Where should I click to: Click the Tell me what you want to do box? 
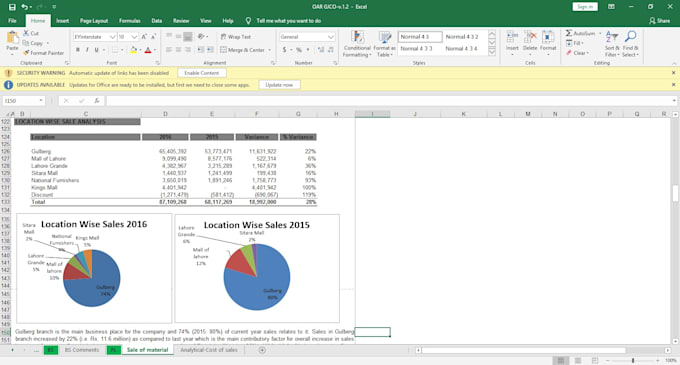288,20
